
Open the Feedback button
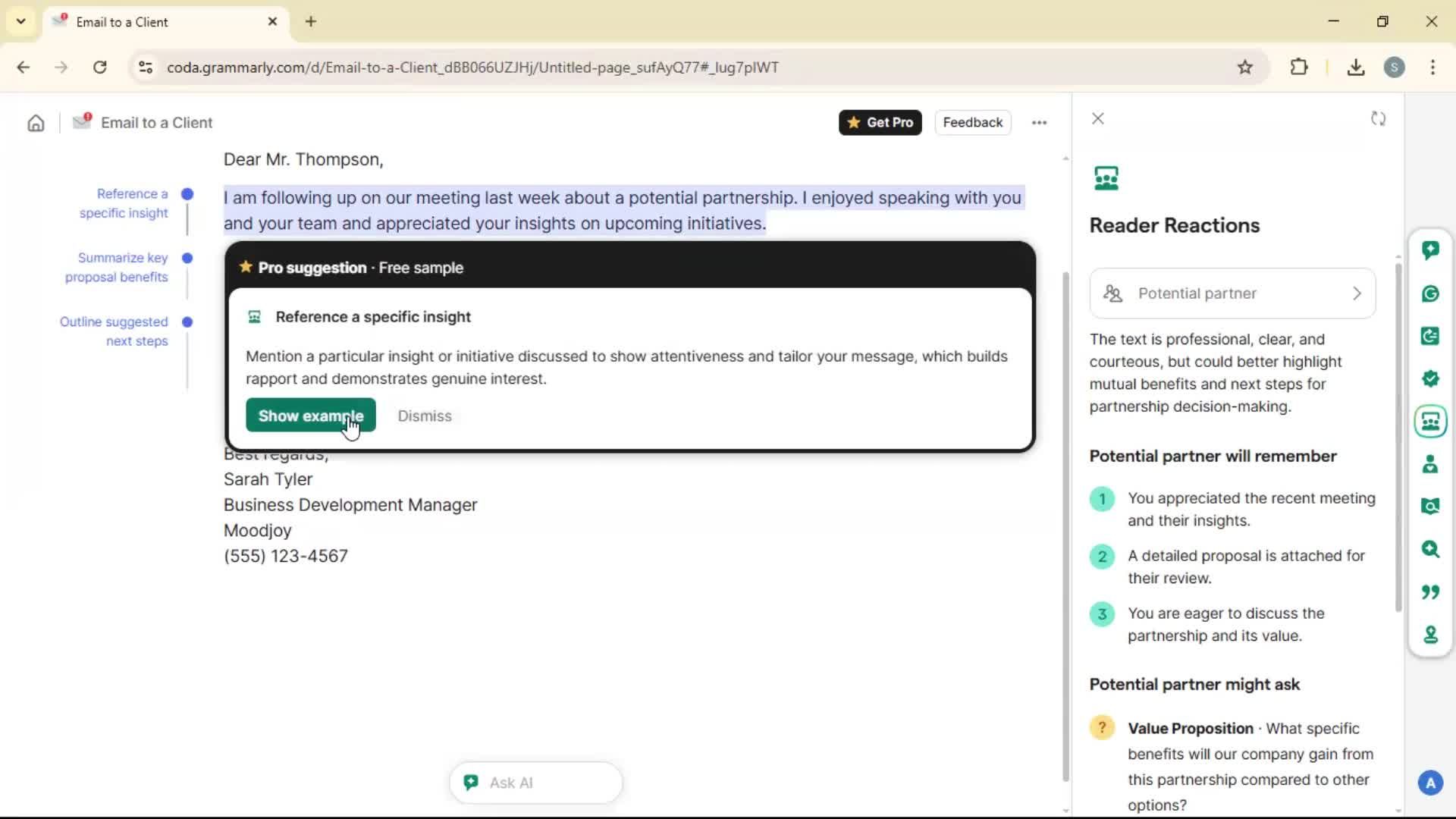[x=972, y=123]
